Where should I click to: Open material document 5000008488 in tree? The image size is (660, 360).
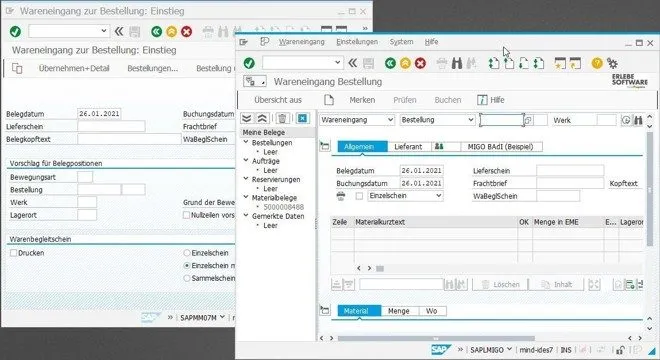(x=283, y=207)
